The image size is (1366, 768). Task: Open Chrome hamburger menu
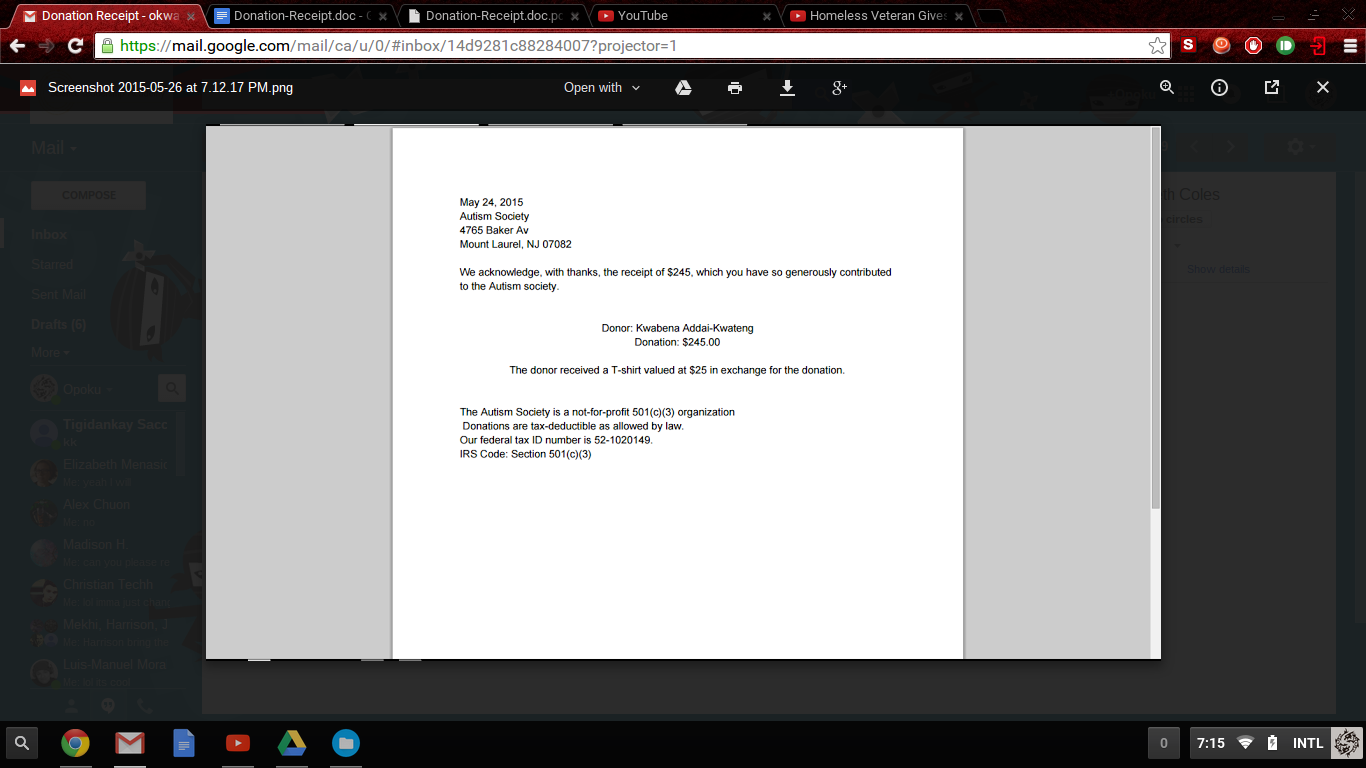[x=1351, y=46]
